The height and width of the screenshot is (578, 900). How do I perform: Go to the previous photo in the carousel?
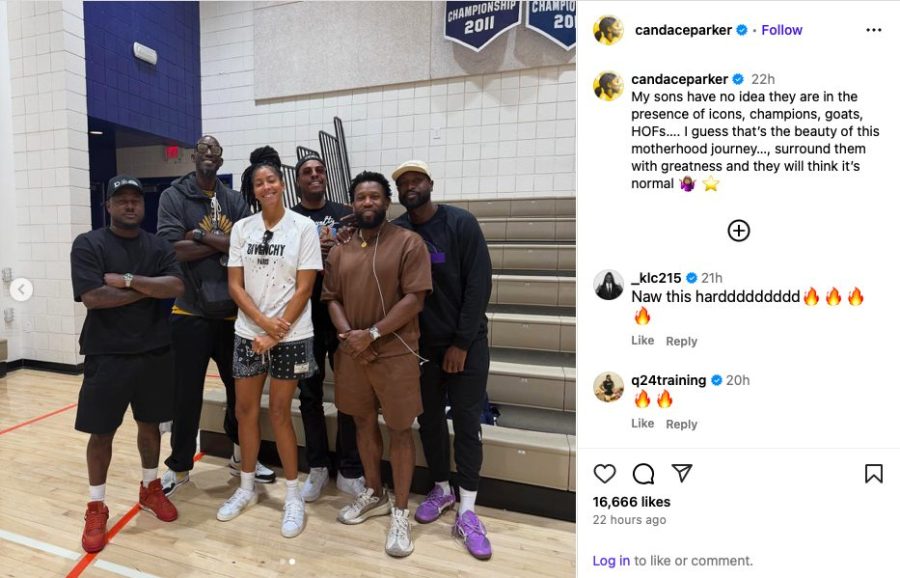21,290
